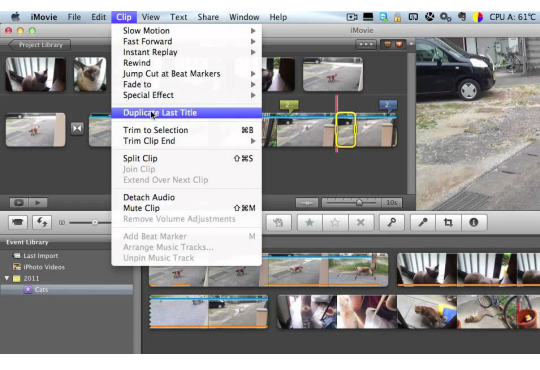Play project full screen button
540x370 pixels.
(19, 203)
